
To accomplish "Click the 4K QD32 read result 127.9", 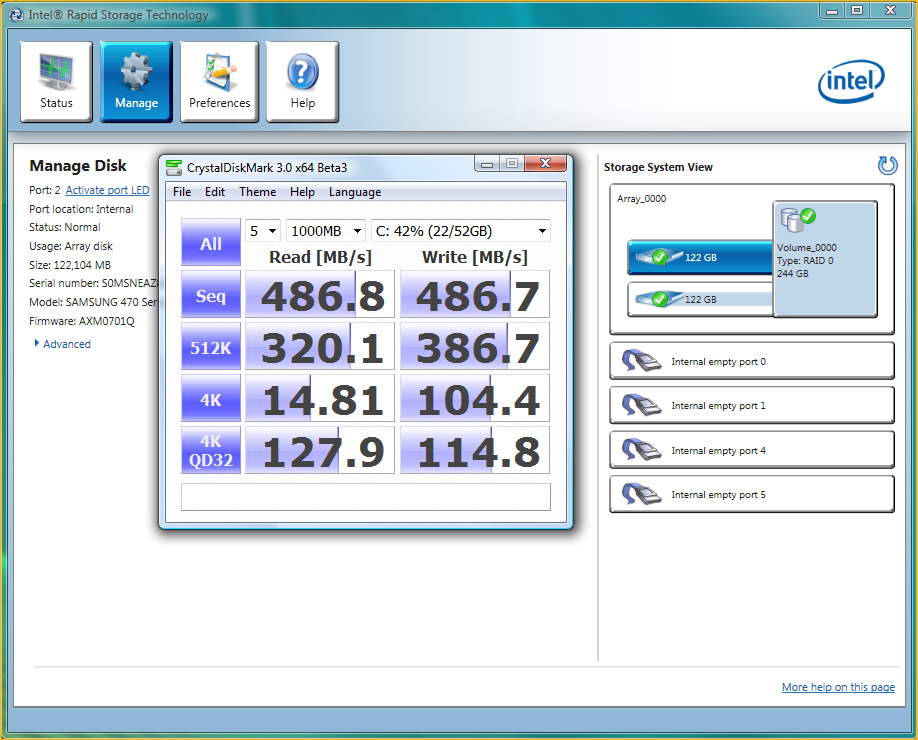I will point(320,451).
